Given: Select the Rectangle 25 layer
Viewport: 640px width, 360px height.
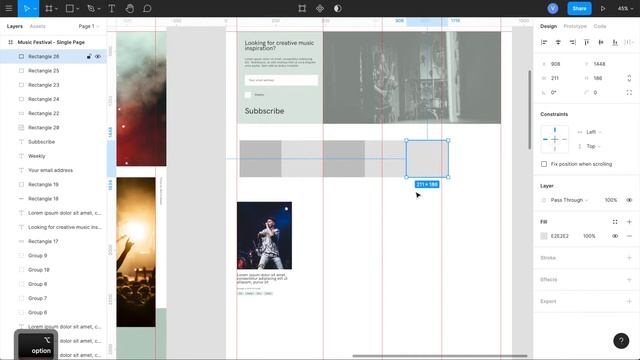Looking at the screenshot, I should click(x=44, y=71).
